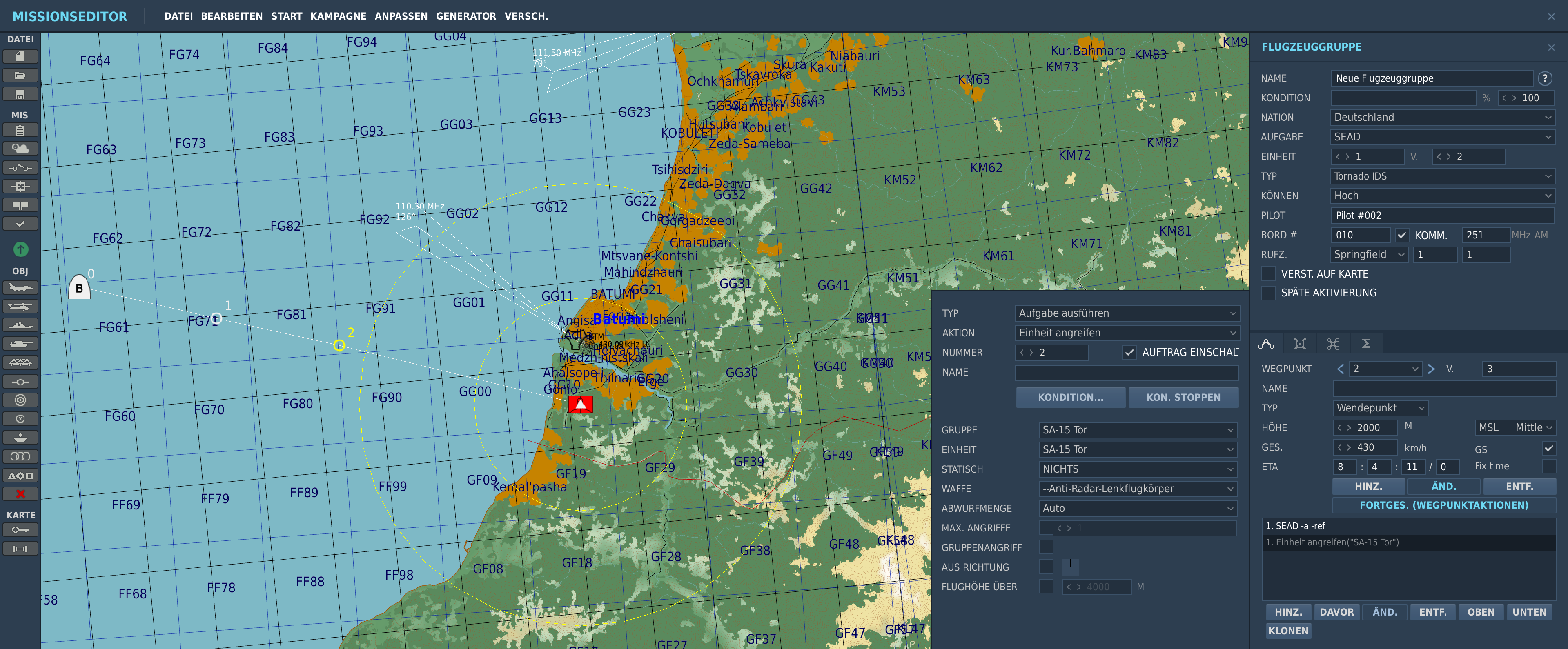Open the GENERATOR menu
The height and width of the screenshot is (649, 1568).
(465, 16)
